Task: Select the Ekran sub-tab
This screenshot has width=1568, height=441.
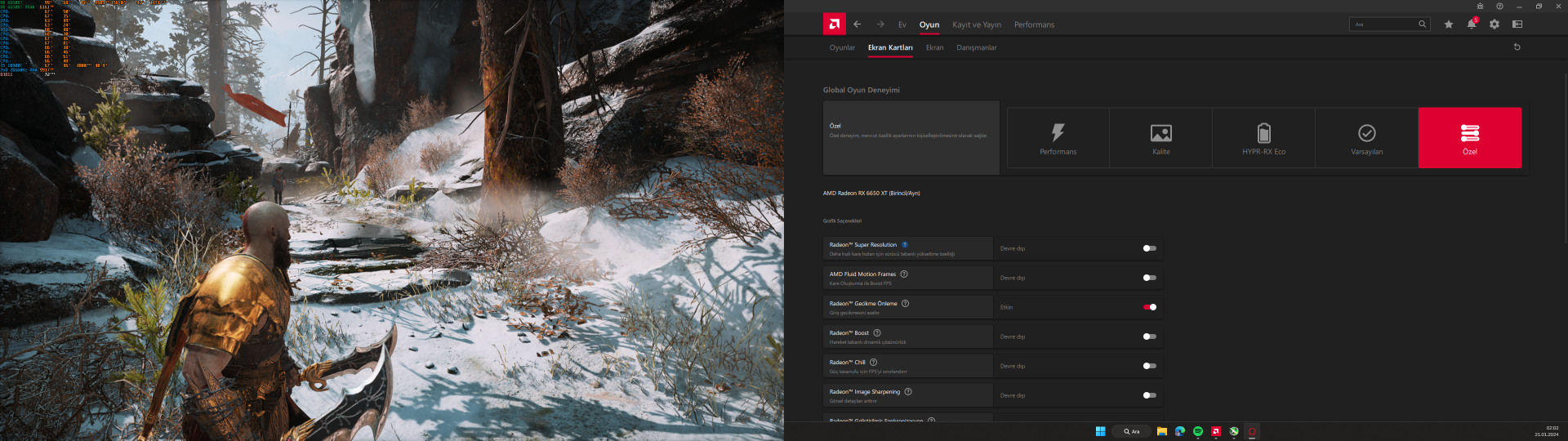Action: click(x=935, y=47)
